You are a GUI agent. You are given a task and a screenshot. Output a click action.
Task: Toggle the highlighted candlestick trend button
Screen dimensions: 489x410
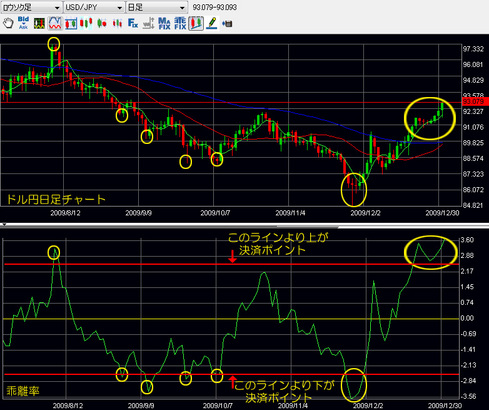tap(196, 23)
